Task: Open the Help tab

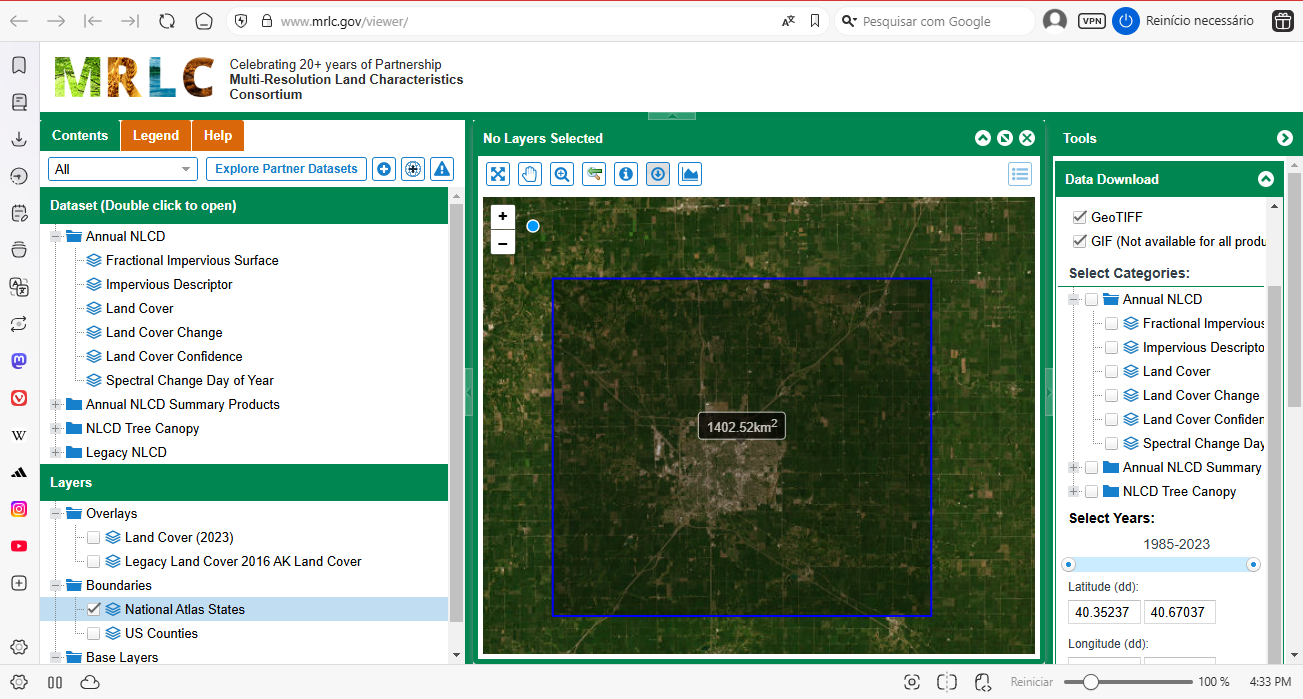Action: pos(218,136)
